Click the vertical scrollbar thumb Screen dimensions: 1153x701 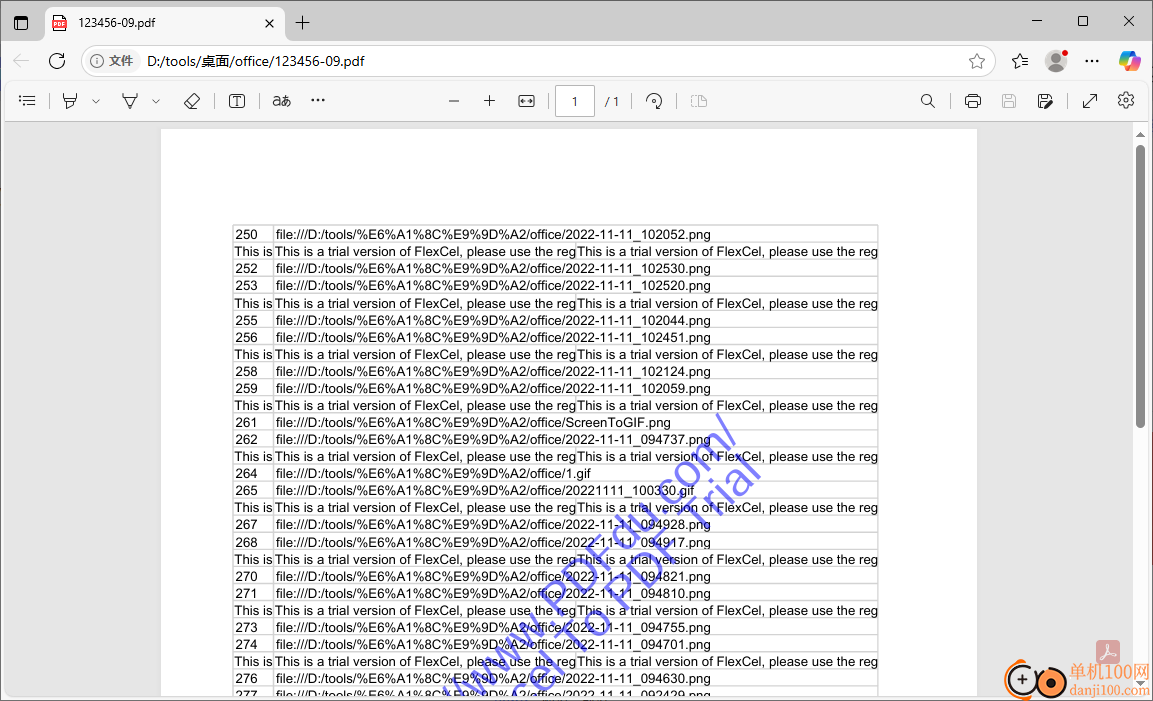click(1140, 286)
